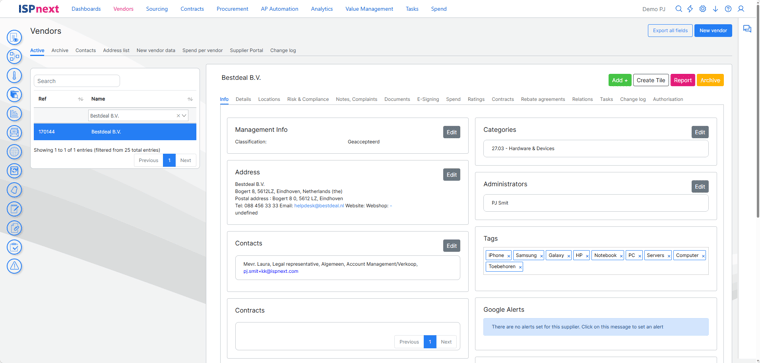
Task: Remove the Toebehoren tag
Action: click(520, 267)
